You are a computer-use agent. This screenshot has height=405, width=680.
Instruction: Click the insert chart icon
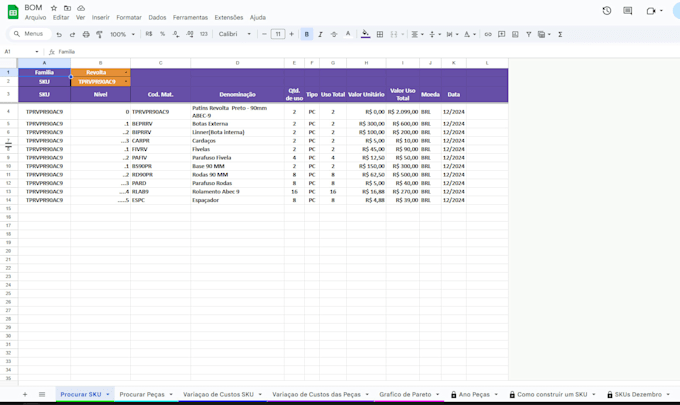pyautogui.click(x=515, y=34)
